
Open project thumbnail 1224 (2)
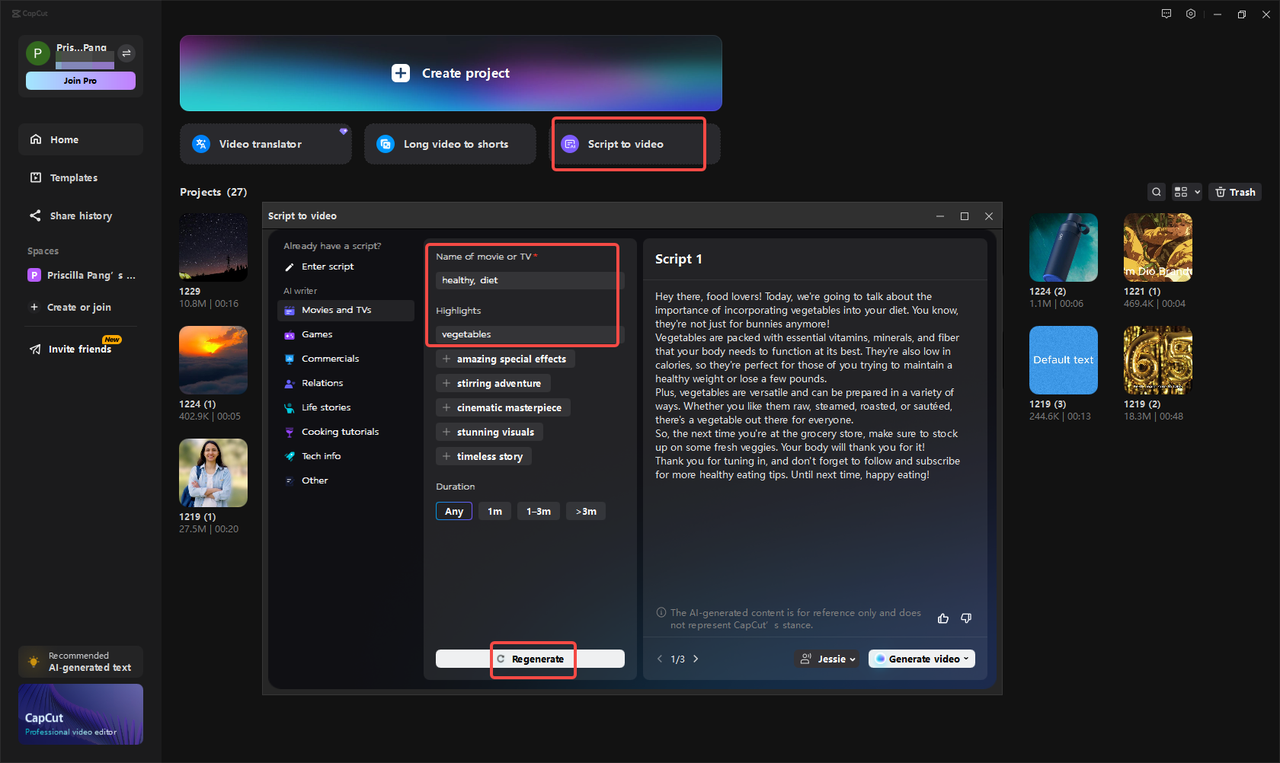(x=1064, y=247)
